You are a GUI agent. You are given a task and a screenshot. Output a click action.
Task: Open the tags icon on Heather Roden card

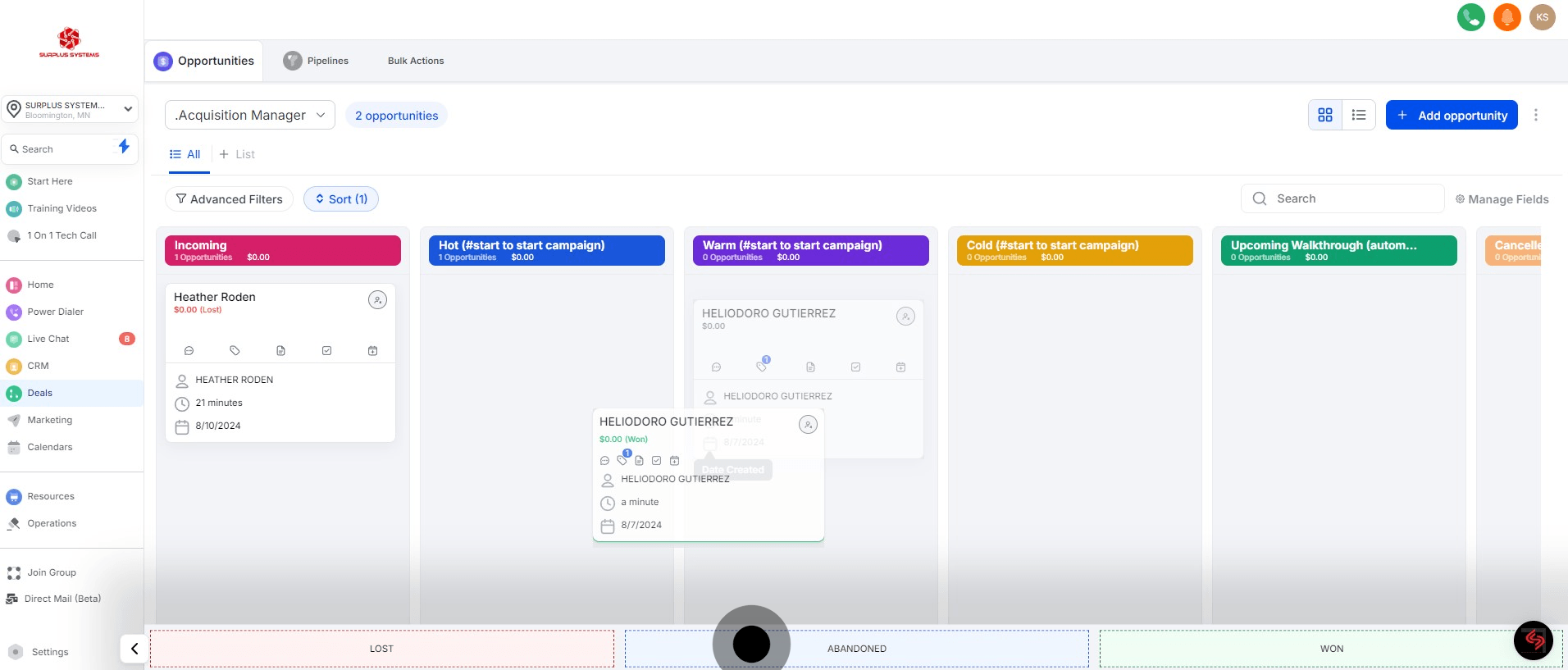[x=235, y=351]
